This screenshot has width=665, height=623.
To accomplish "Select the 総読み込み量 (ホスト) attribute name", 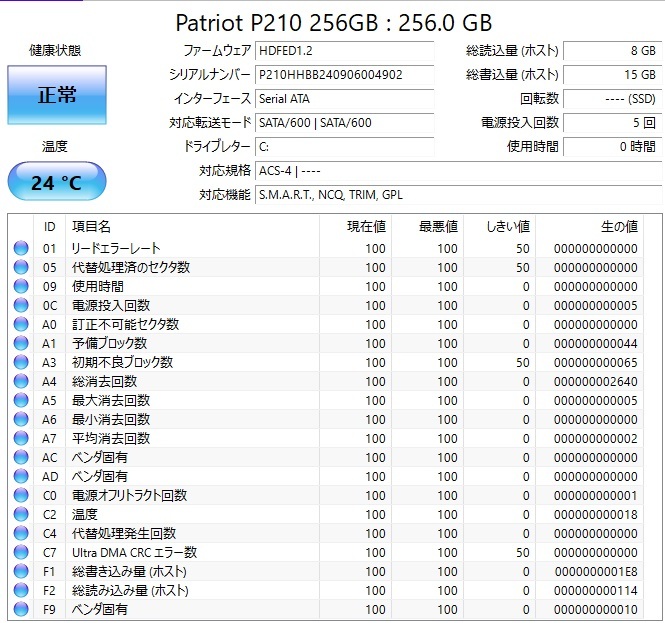I will click(130, 590).
